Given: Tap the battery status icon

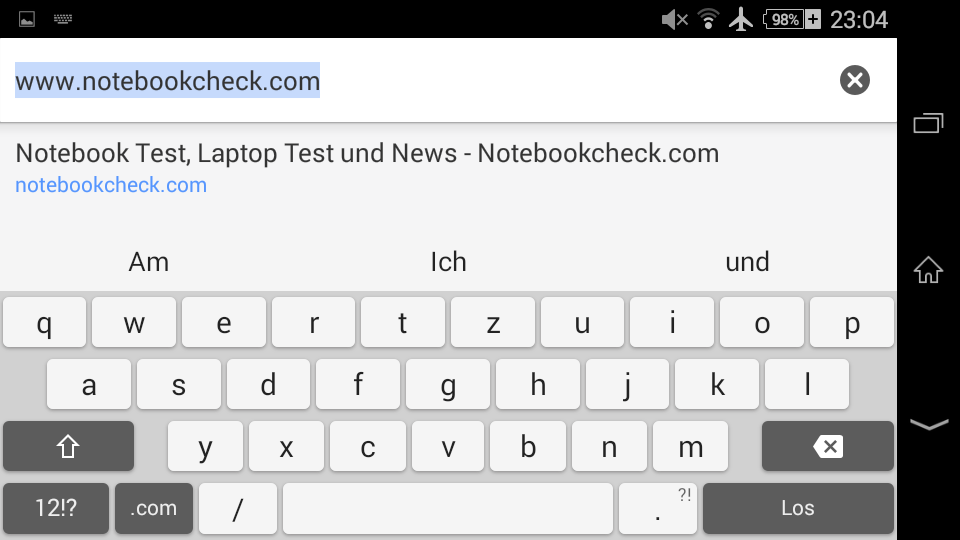Looking at the screenshot, I should (791, 20).
